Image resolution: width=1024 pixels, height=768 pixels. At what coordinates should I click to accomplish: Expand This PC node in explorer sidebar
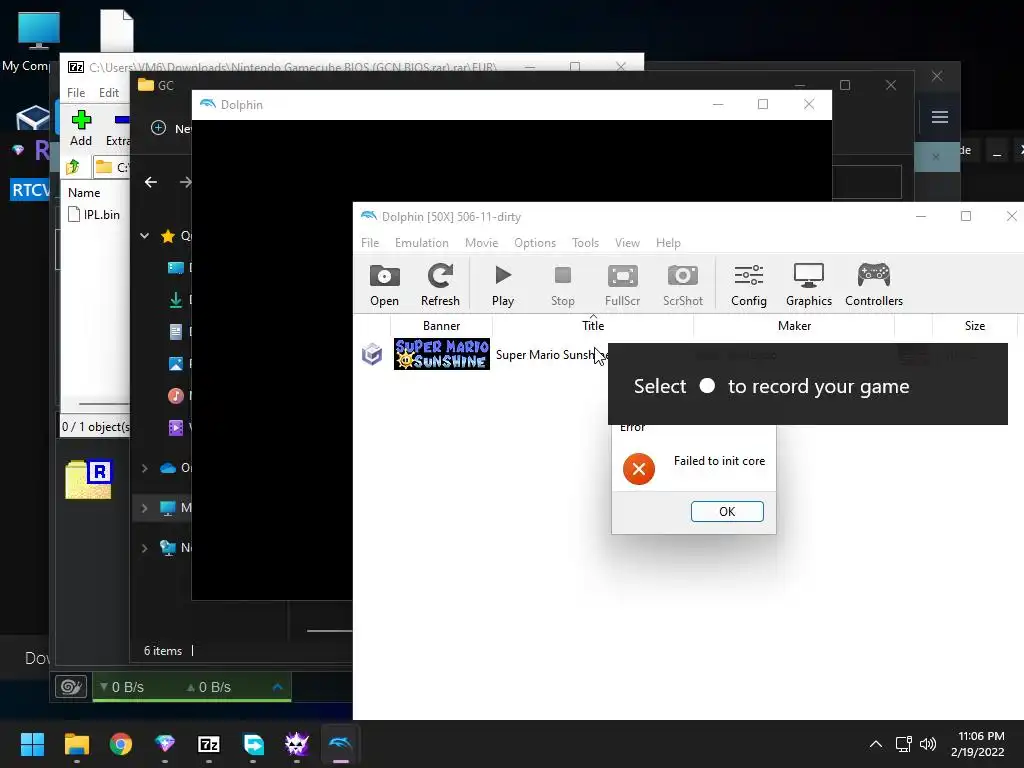[x=144, y=507]
